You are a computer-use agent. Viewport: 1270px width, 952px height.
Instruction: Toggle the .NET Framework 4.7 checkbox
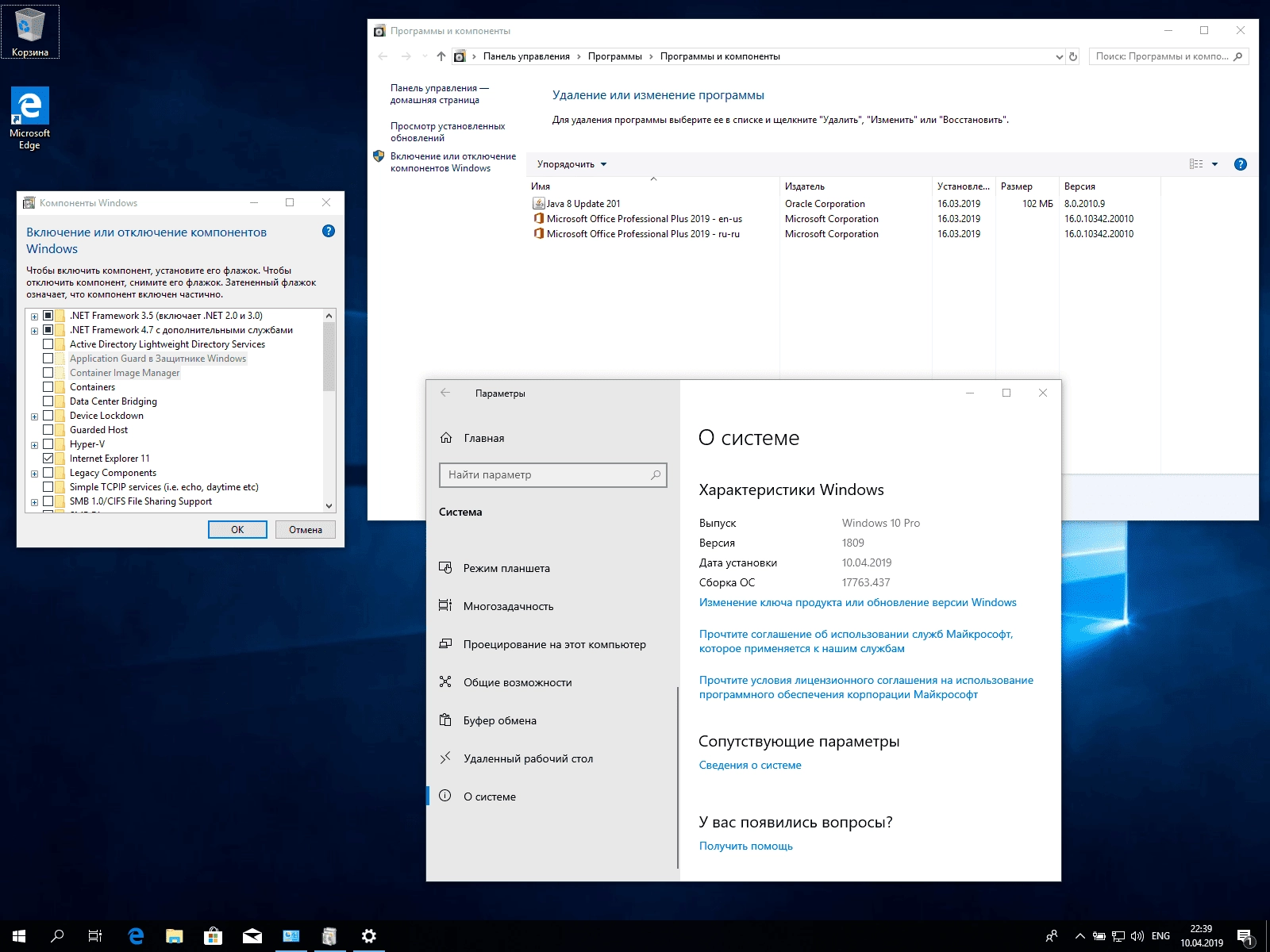point(48,330)
